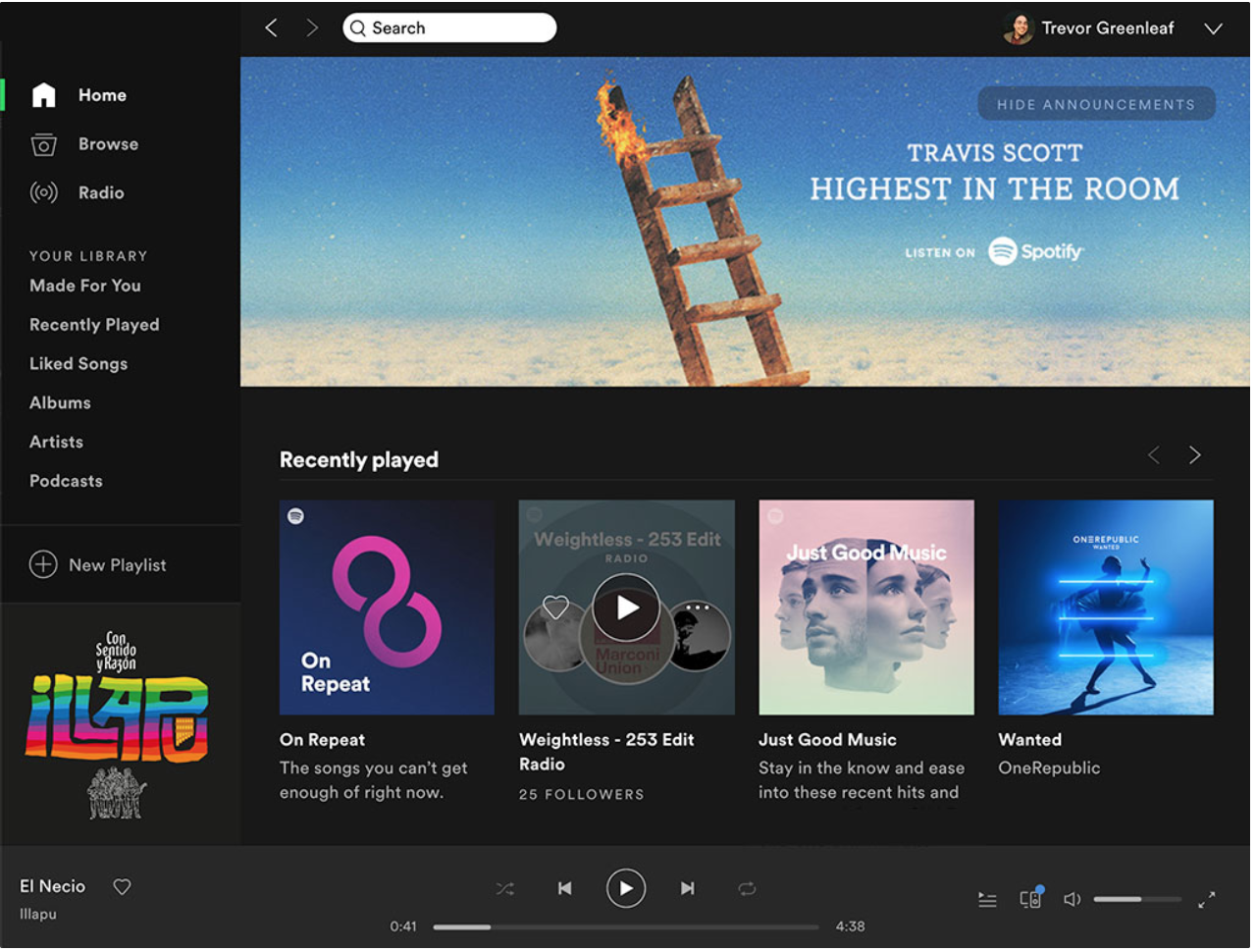Open the Just Good Music title

pyautogui.click(x=827, y=740)
